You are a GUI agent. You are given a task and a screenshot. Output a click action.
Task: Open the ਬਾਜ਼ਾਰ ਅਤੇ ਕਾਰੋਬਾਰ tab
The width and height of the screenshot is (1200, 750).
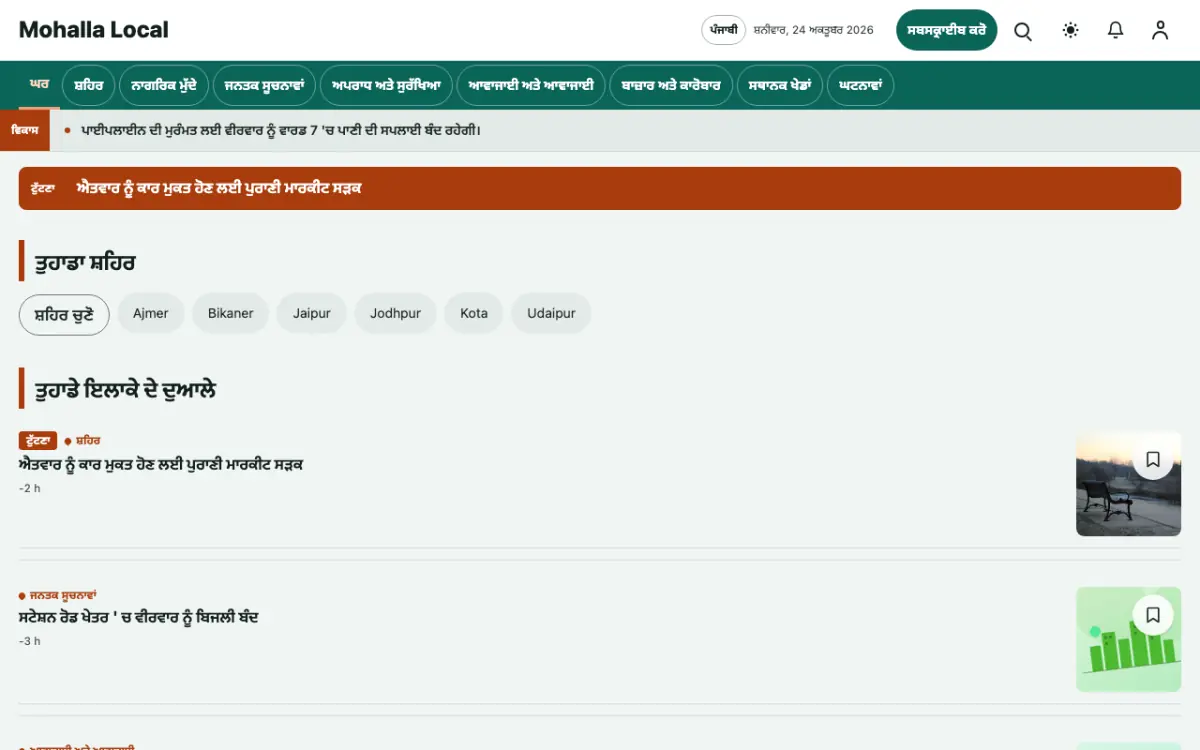click(671, 86)
